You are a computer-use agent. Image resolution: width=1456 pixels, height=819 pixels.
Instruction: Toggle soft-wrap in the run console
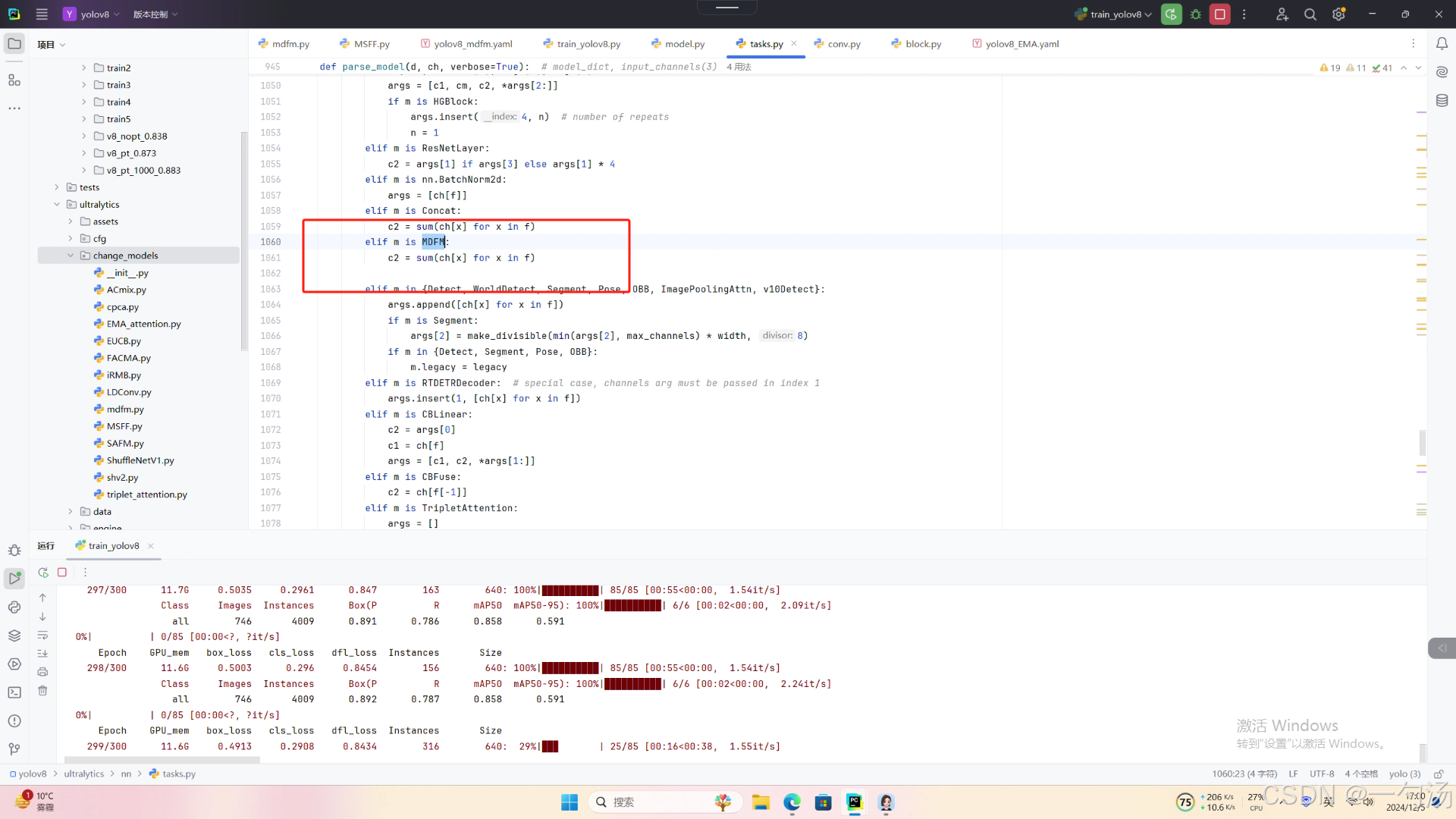tap(42, 635)
